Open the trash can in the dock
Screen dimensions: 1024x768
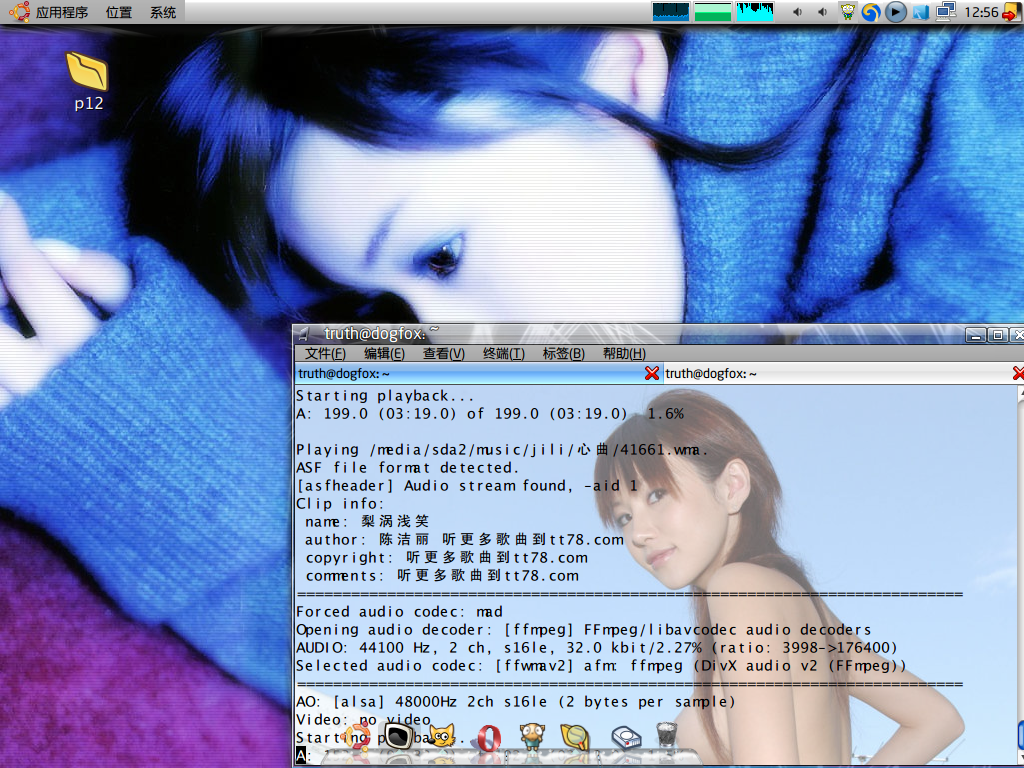(667, 735)
